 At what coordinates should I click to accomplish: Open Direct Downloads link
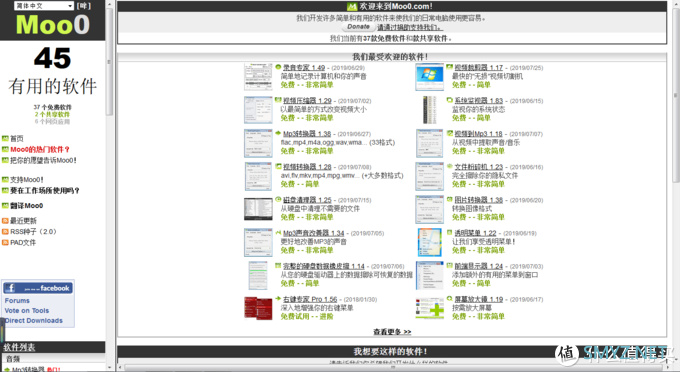tap(34, 320)
